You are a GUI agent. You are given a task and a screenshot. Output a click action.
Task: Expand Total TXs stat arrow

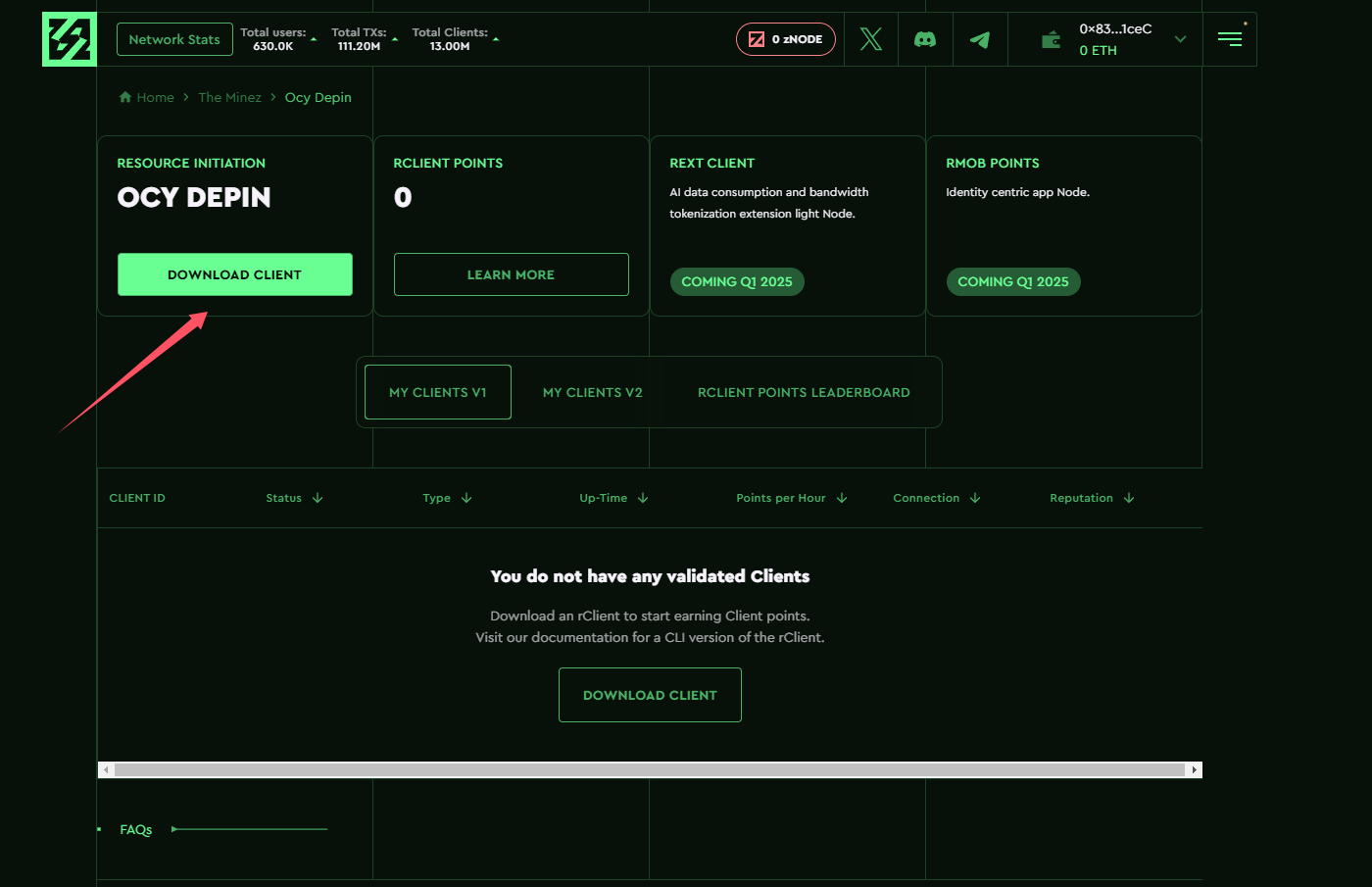(x=395, y=39)
